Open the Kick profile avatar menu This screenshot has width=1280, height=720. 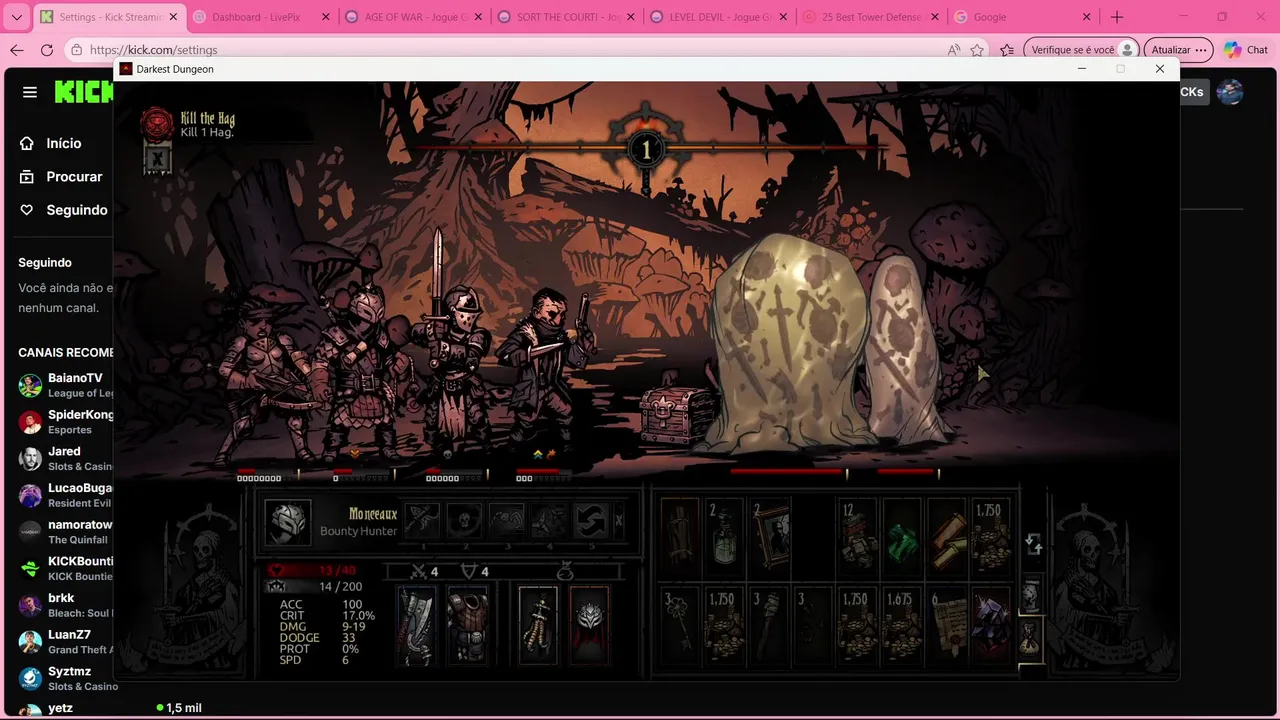(1230, 92)
